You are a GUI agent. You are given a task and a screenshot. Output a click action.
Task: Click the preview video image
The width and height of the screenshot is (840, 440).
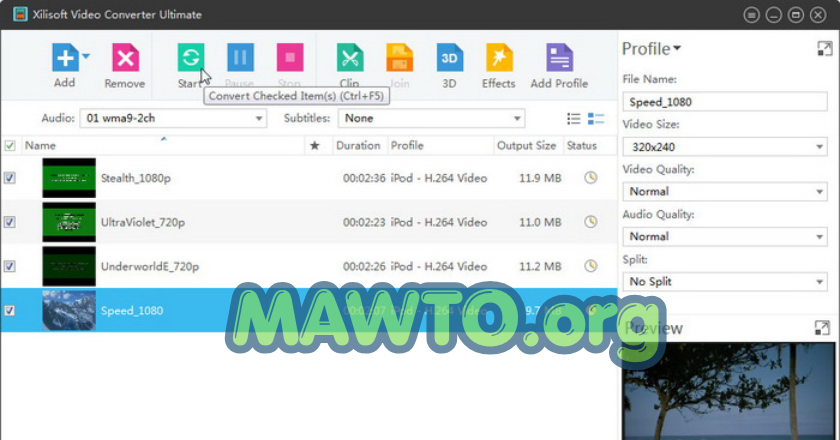point(728,391)
